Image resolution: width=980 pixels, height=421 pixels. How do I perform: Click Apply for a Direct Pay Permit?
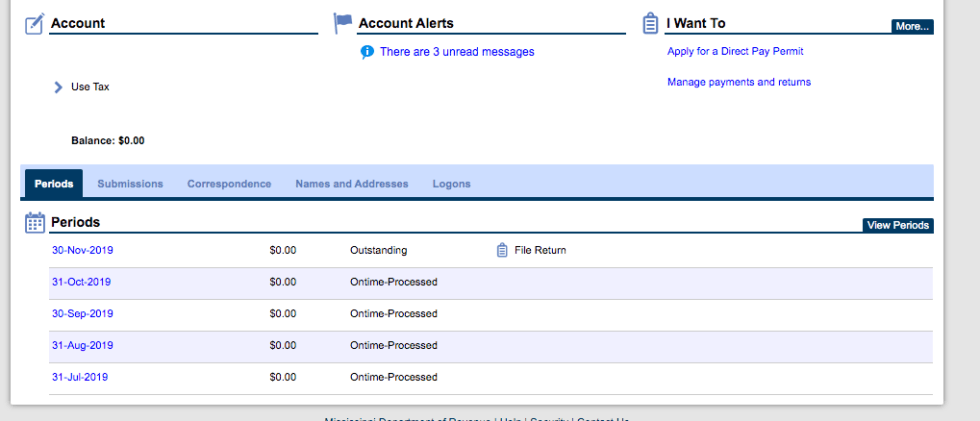tap(735, 51)
